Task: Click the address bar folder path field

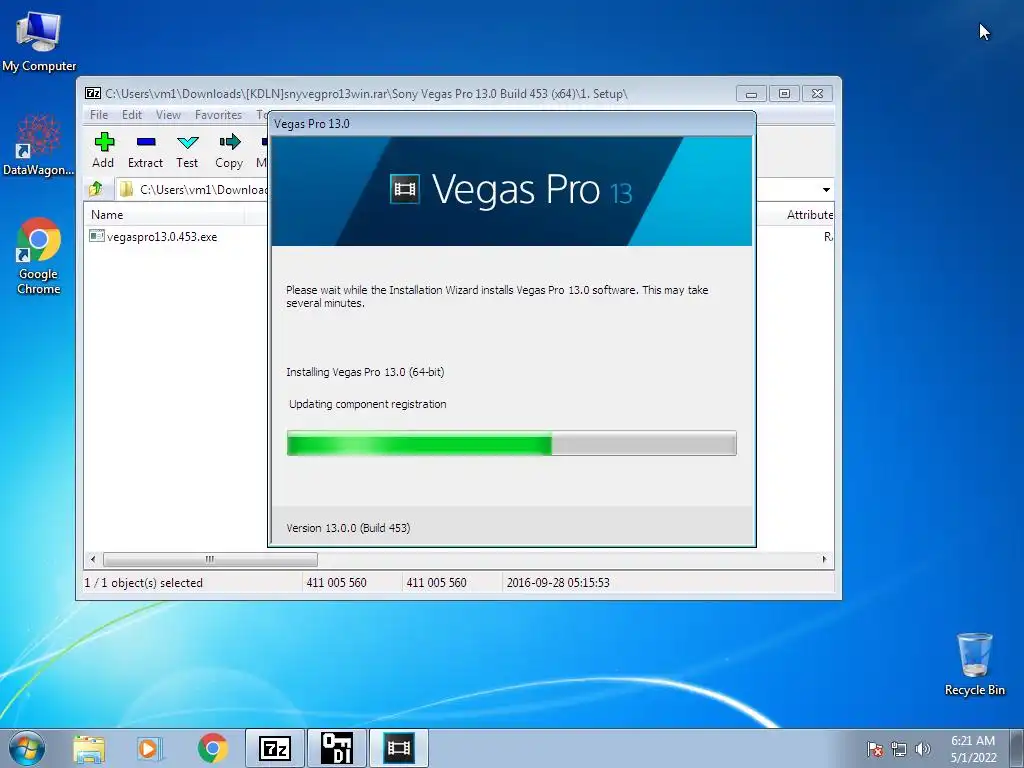Action: tap(475, 189)
